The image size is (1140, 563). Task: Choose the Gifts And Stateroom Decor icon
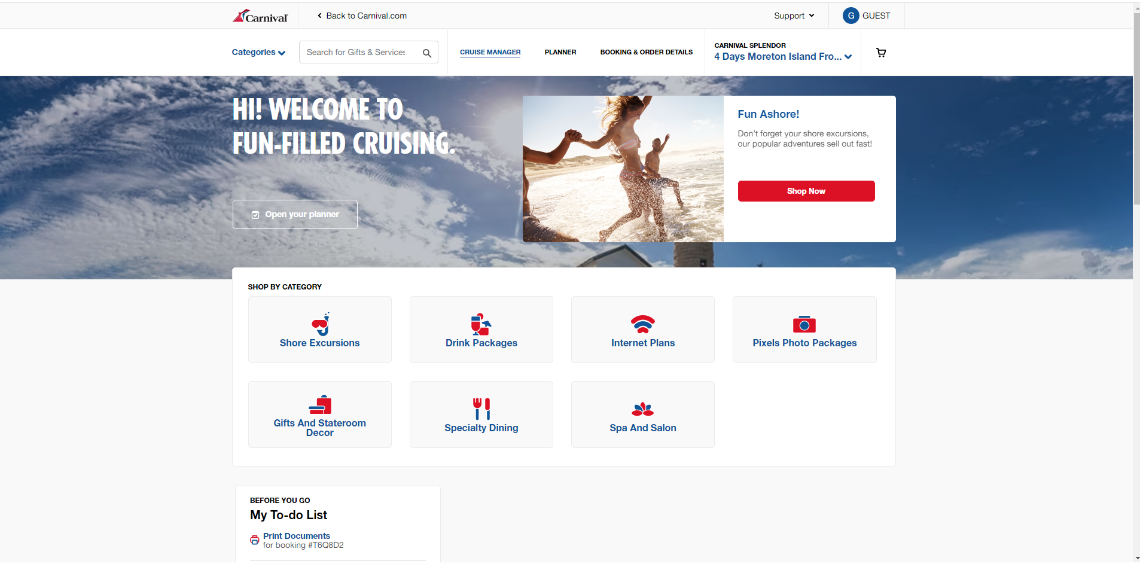320,405
